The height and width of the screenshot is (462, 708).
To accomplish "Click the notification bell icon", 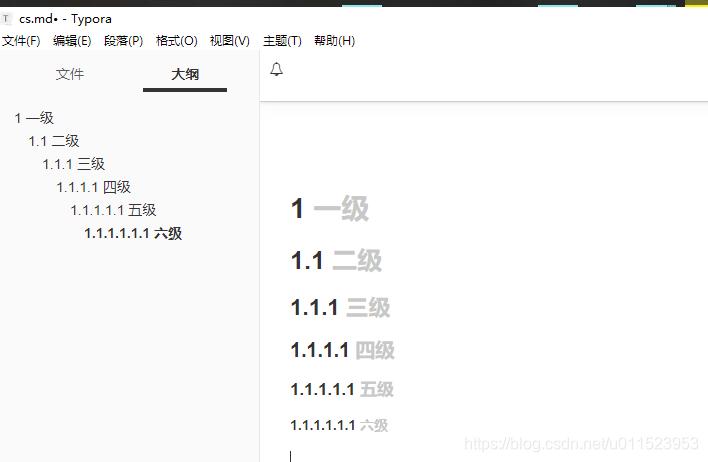I will 276,69.
